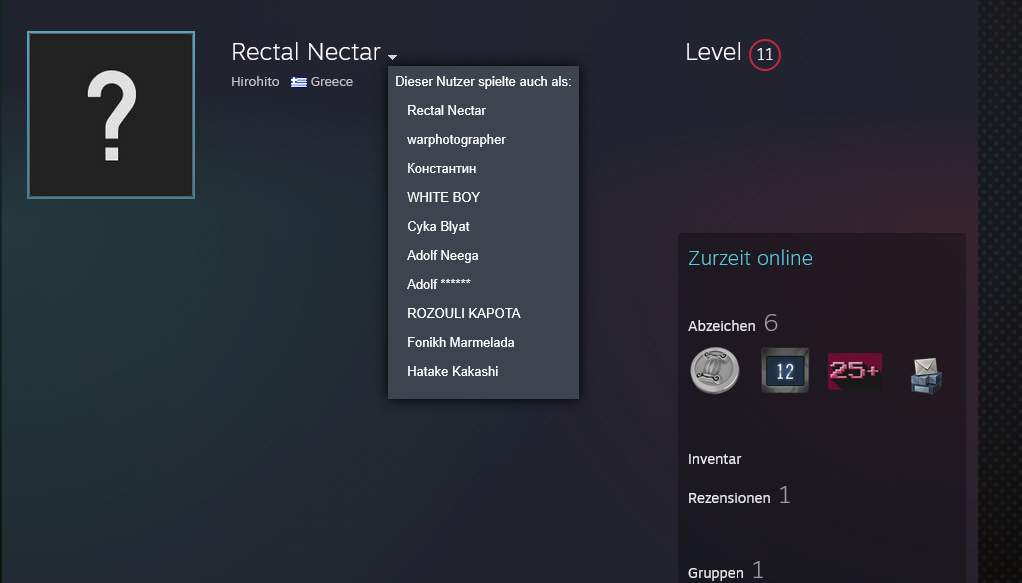Select the 'warphotographer' alias entry
Viewport: 1022px width, 583px height.
click(456, 139)
